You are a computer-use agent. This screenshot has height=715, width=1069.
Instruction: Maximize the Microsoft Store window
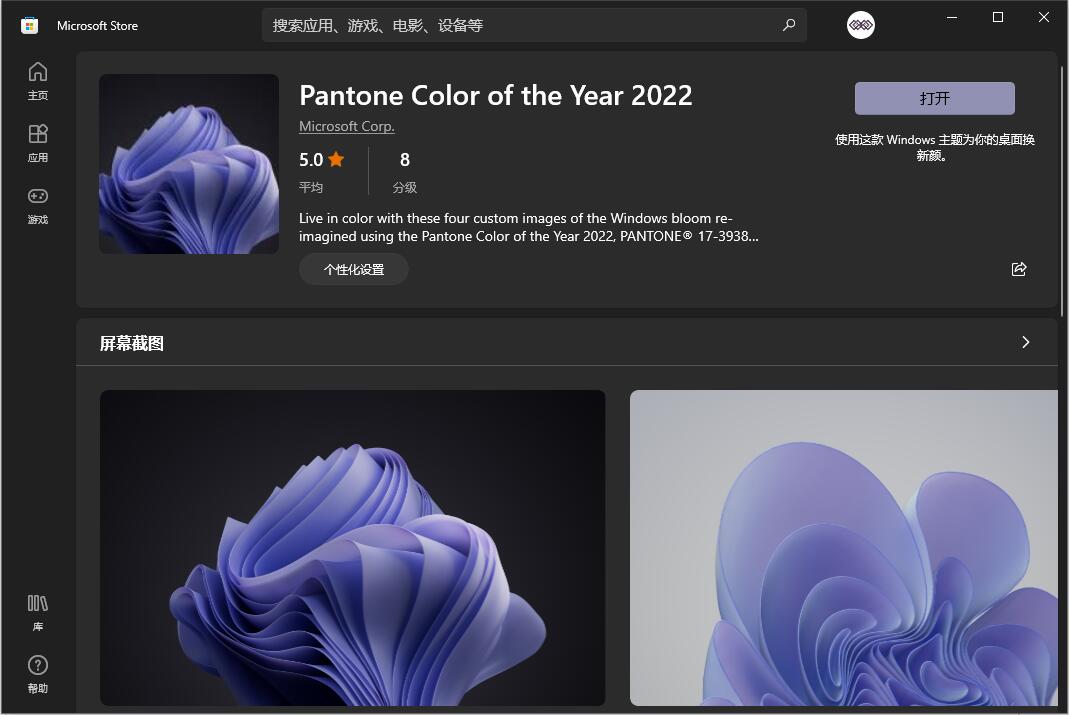click(x=997, y=18)
